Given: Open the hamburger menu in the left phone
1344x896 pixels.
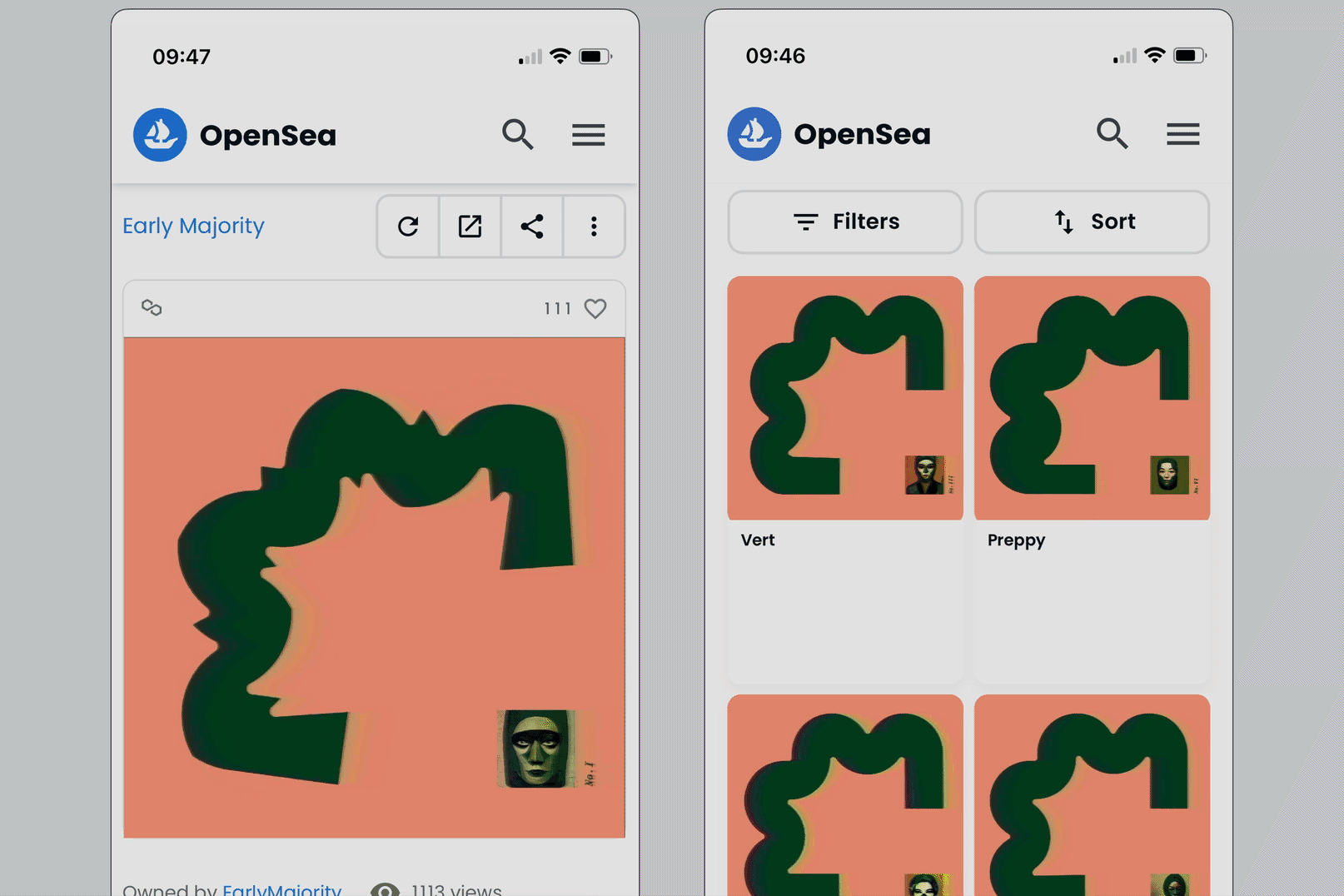Looking at the screenshot, I should (589, 135).
